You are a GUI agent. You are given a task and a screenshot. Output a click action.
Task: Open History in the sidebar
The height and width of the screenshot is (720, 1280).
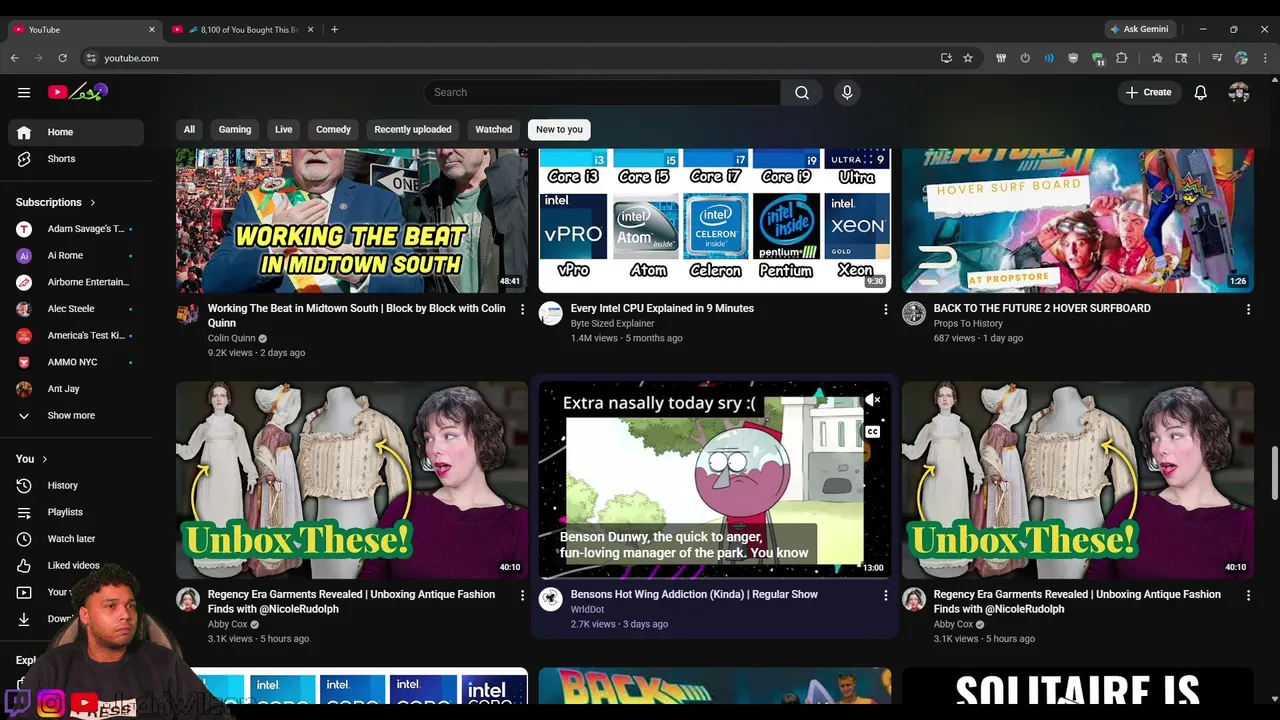coord(76,485)
